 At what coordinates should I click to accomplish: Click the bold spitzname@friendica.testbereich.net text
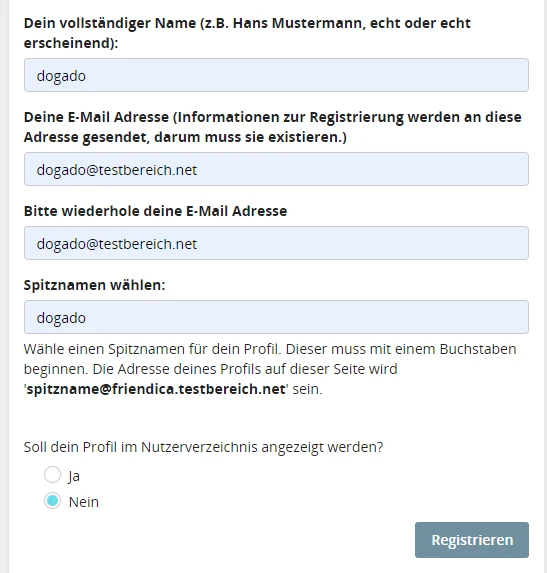coord(156,389)
